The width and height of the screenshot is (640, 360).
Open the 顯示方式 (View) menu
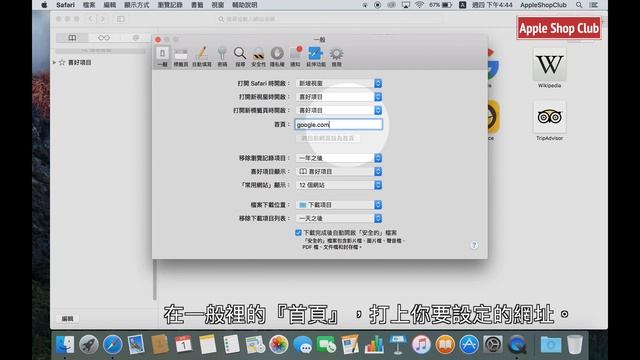click(x=137, y=5)
